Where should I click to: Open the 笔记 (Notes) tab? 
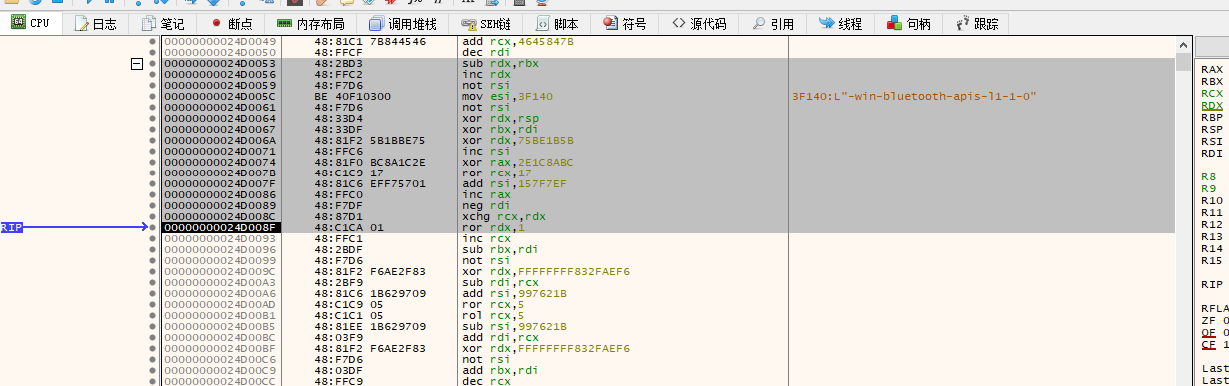coord(162,23)
